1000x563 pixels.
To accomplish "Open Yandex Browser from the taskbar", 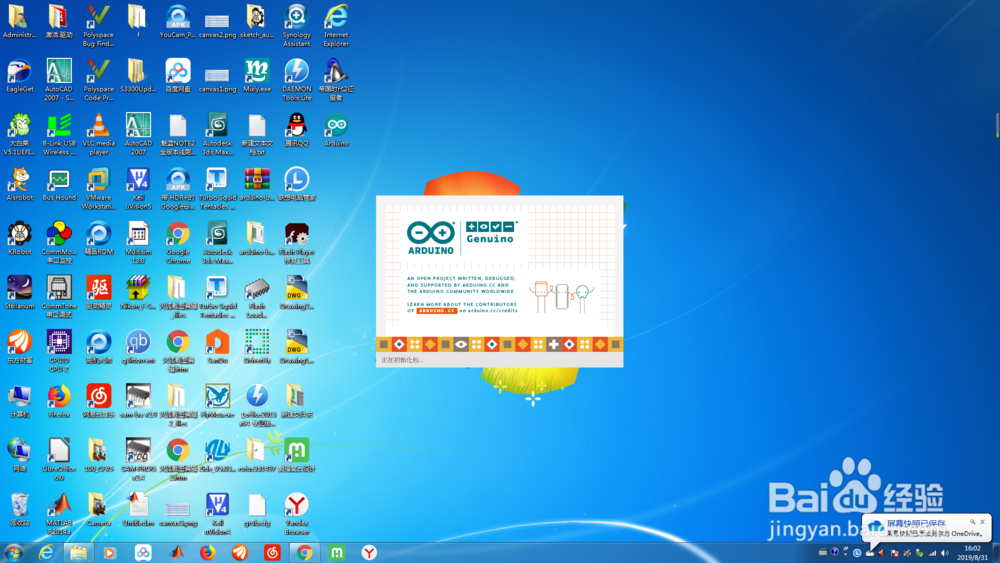I will click(369, 553).
